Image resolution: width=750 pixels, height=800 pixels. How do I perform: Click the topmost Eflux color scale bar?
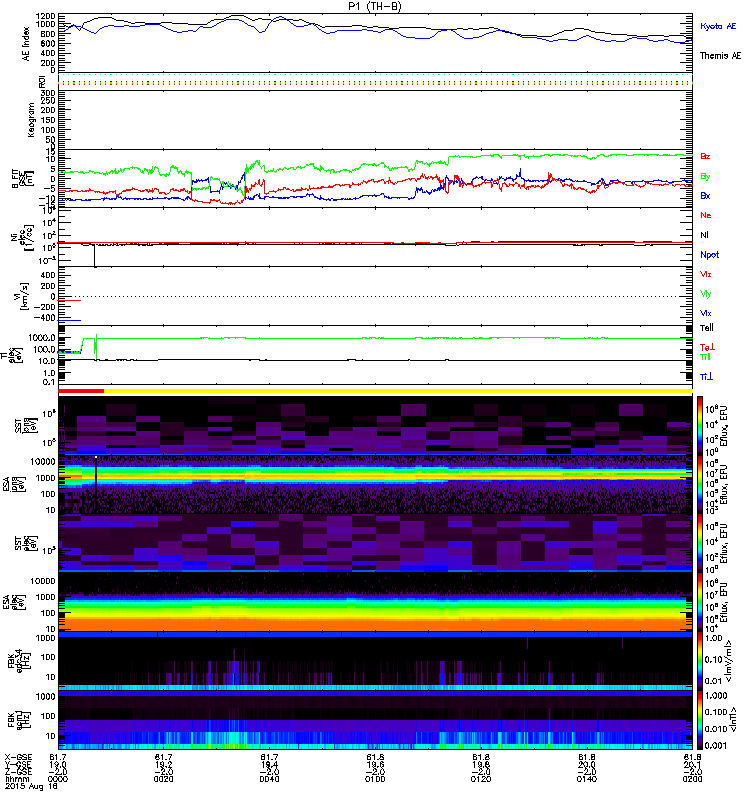point(700,424)
